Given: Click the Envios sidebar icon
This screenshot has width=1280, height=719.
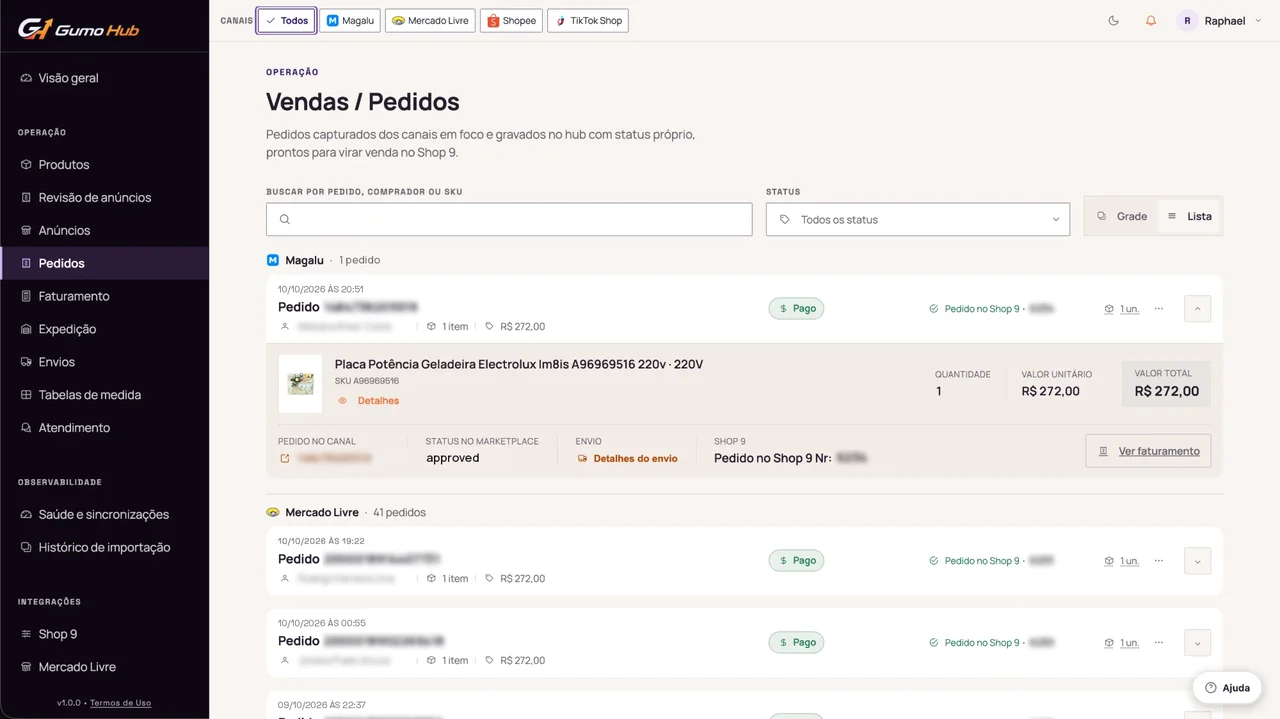Looking at the screenshot, I should (26, 362).
